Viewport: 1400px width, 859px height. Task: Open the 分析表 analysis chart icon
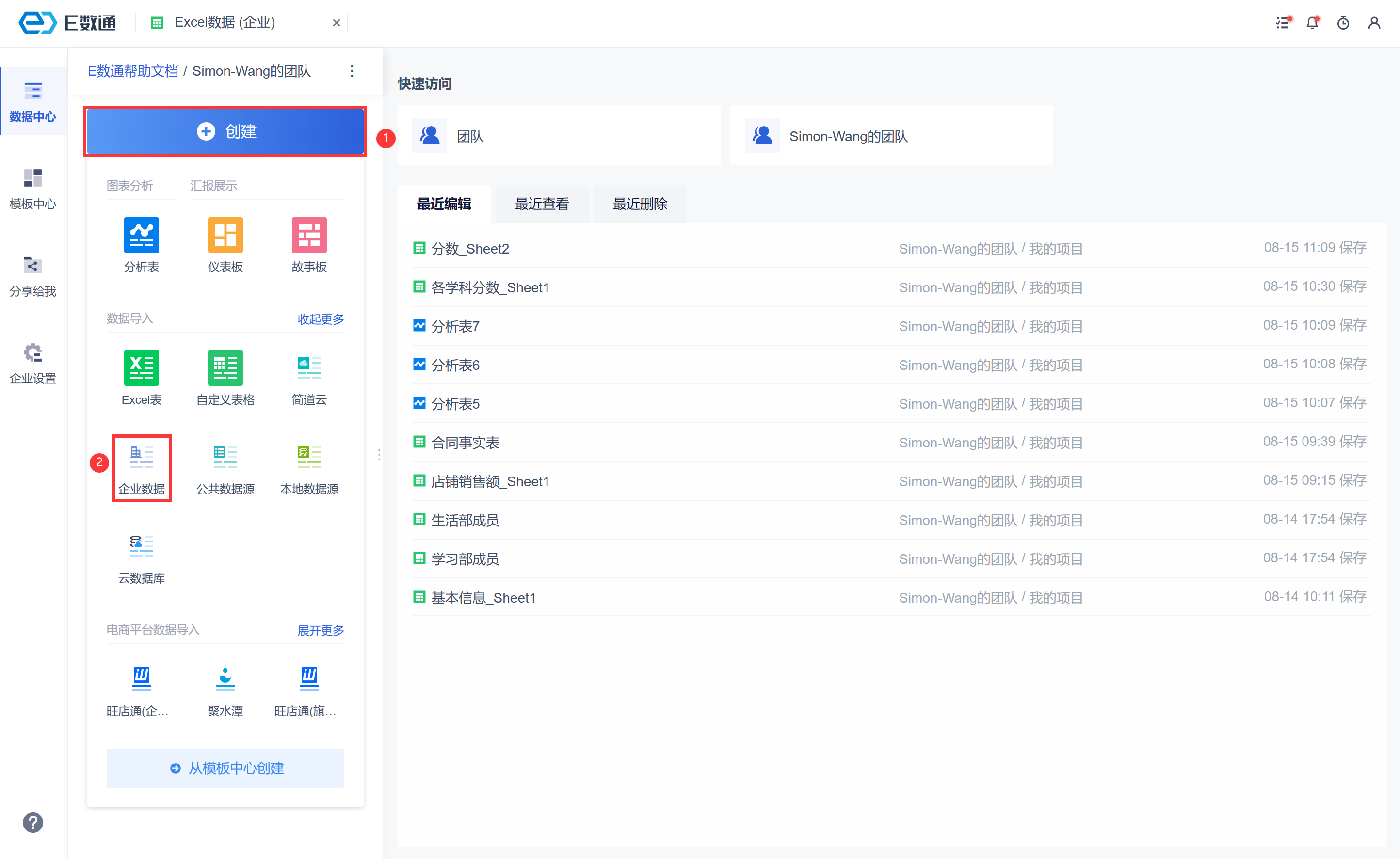142,235
